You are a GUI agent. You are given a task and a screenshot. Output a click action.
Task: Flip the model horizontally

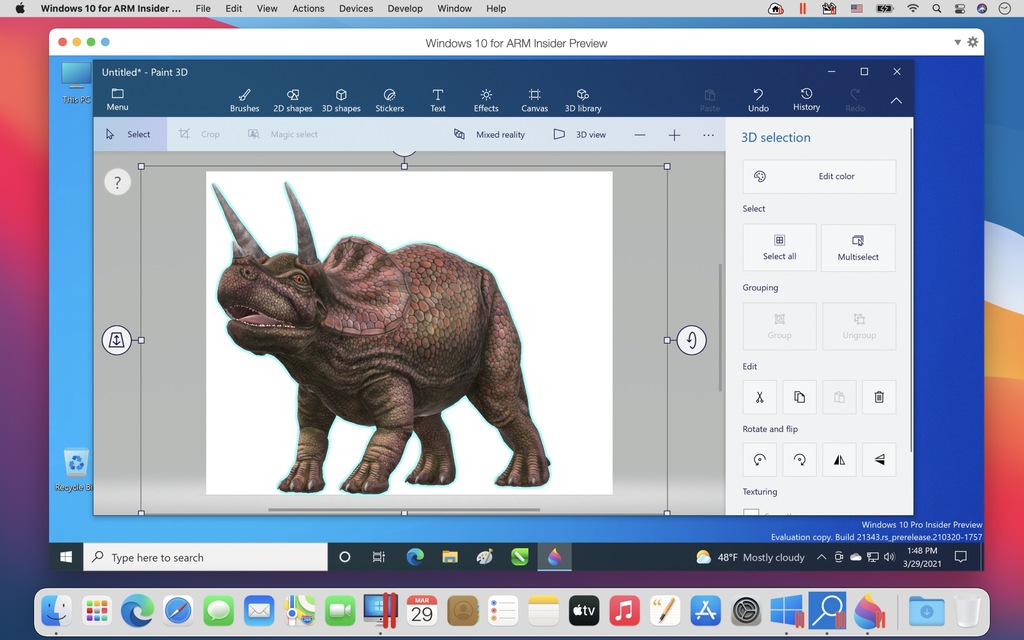[839, 460]
